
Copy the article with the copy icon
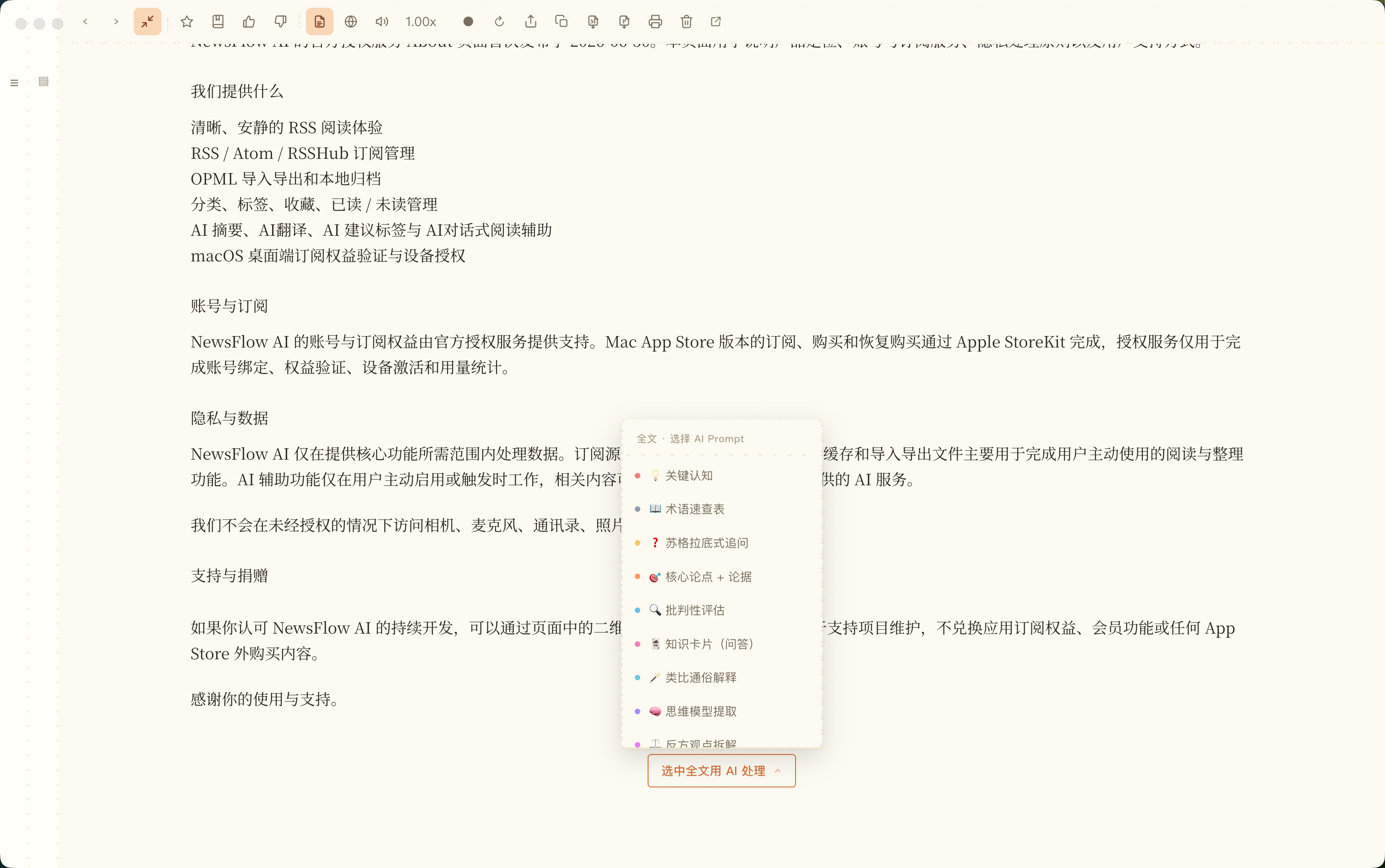pyautogui.click(x=562, y=22)
